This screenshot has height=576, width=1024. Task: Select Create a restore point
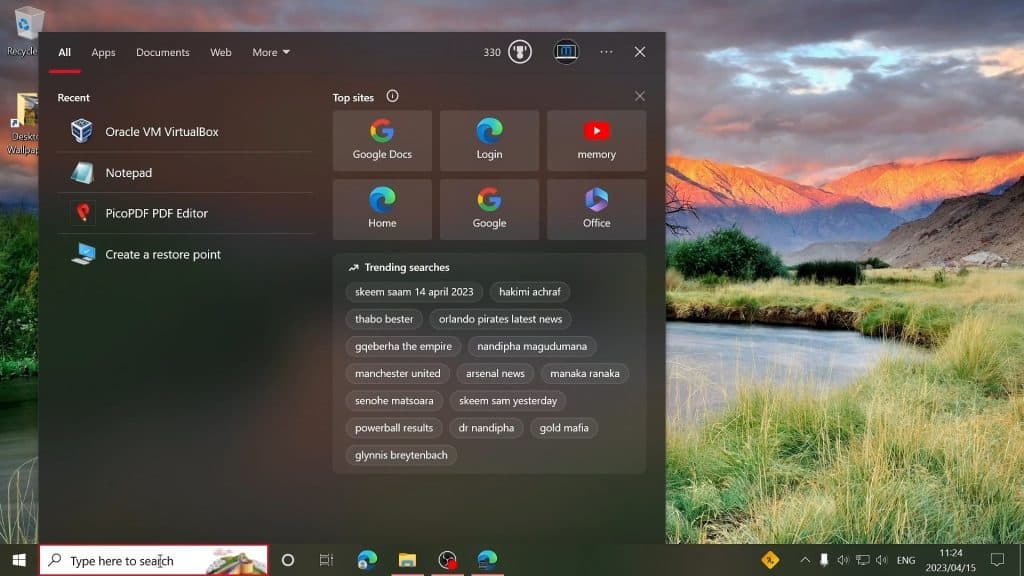pos(162,254)
